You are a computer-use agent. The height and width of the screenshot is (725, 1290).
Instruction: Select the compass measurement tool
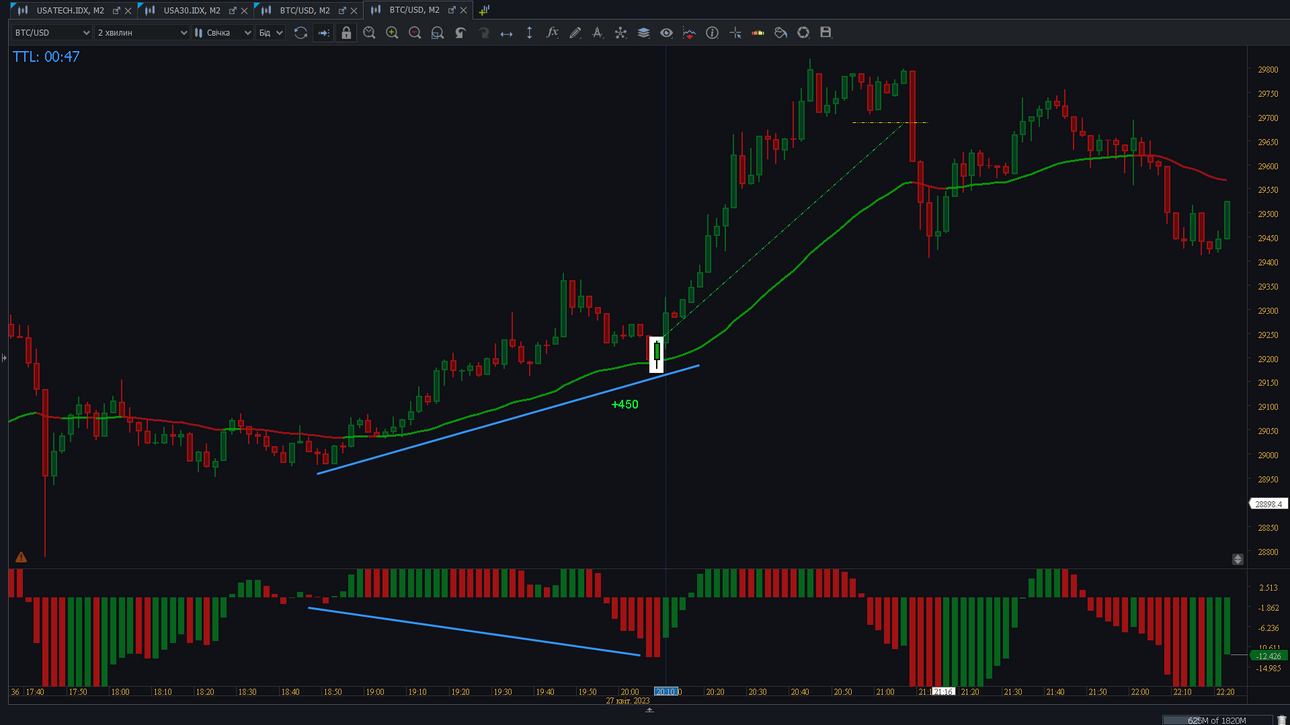[597, 33]
